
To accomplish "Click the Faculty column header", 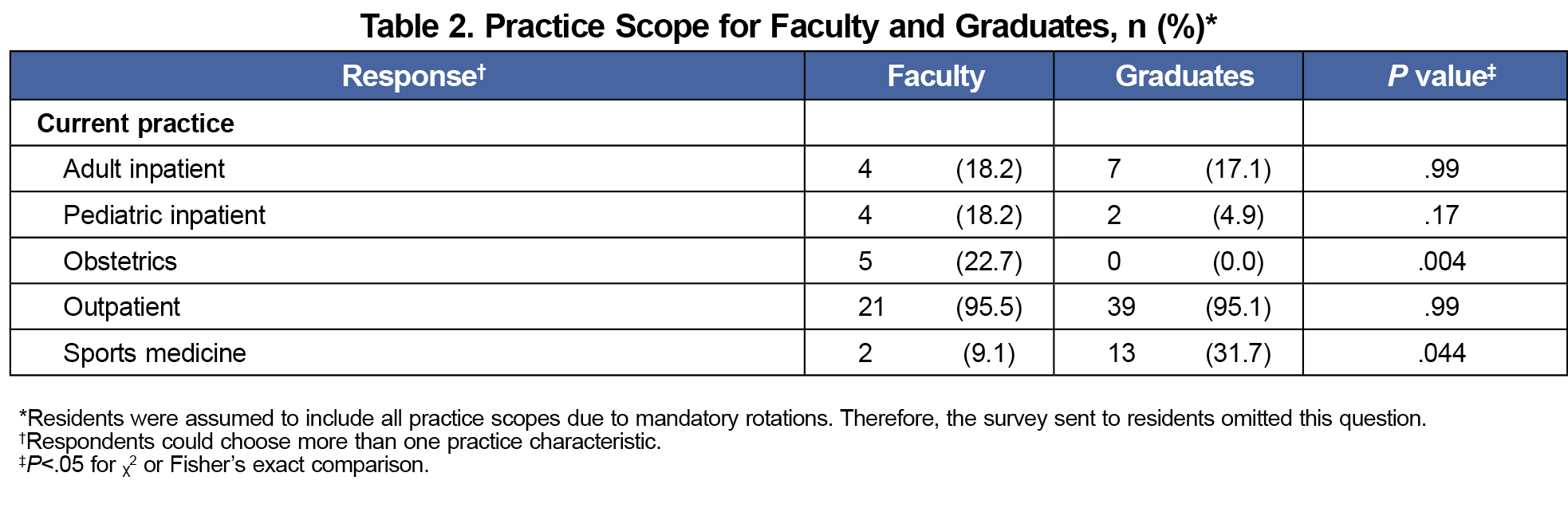I will [x=936, y=76].
